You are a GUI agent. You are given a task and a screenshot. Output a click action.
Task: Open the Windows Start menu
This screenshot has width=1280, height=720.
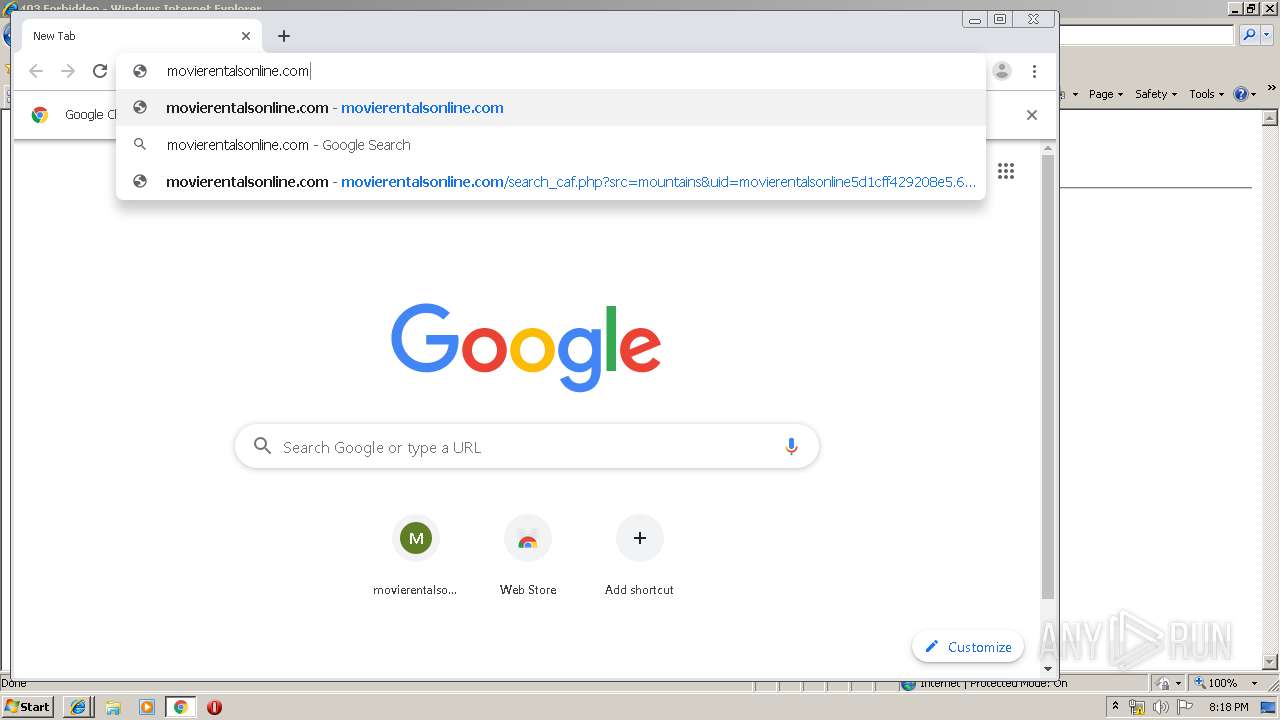pos(28,706)
